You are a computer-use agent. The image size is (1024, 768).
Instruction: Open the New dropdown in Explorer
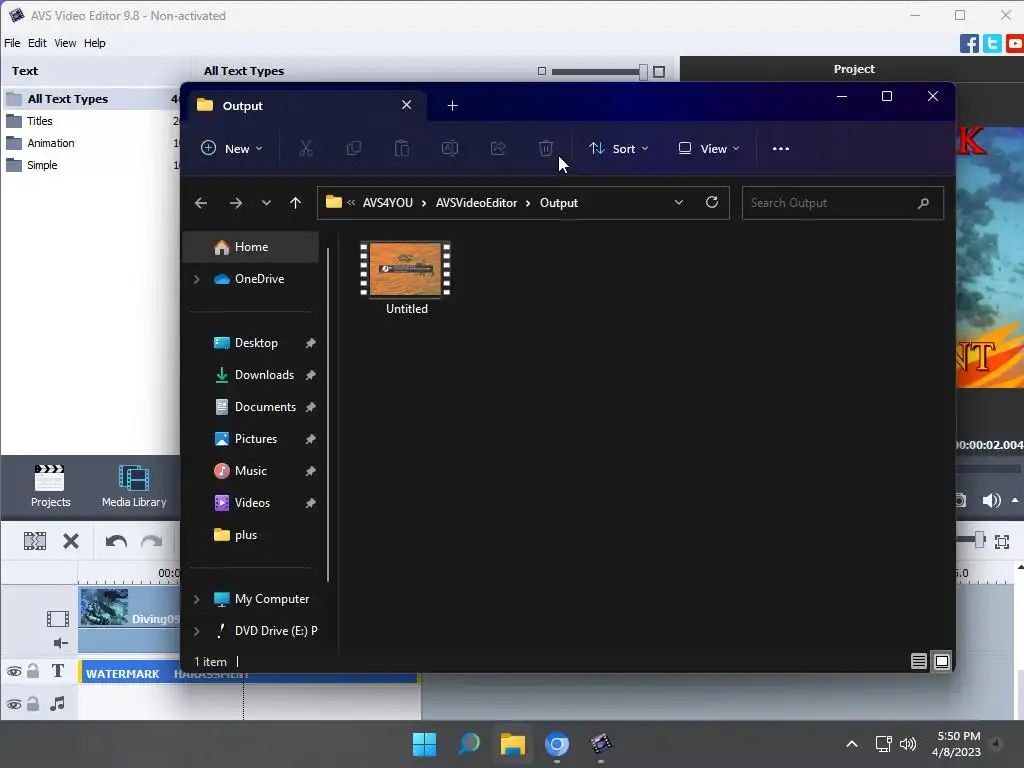[x=231, y=148]
